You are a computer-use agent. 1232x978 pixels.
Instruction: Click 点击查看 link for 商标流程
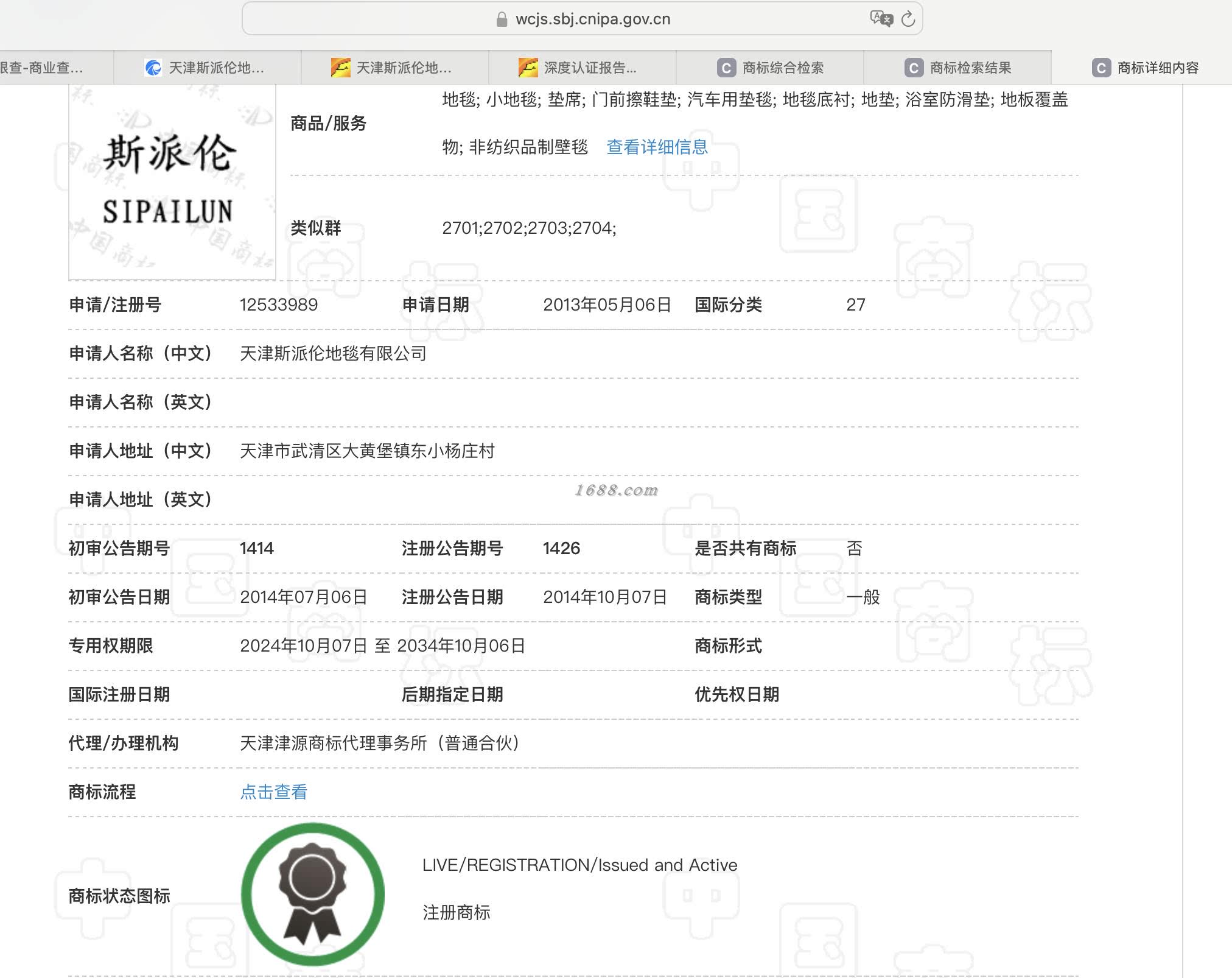coord(273,792)
